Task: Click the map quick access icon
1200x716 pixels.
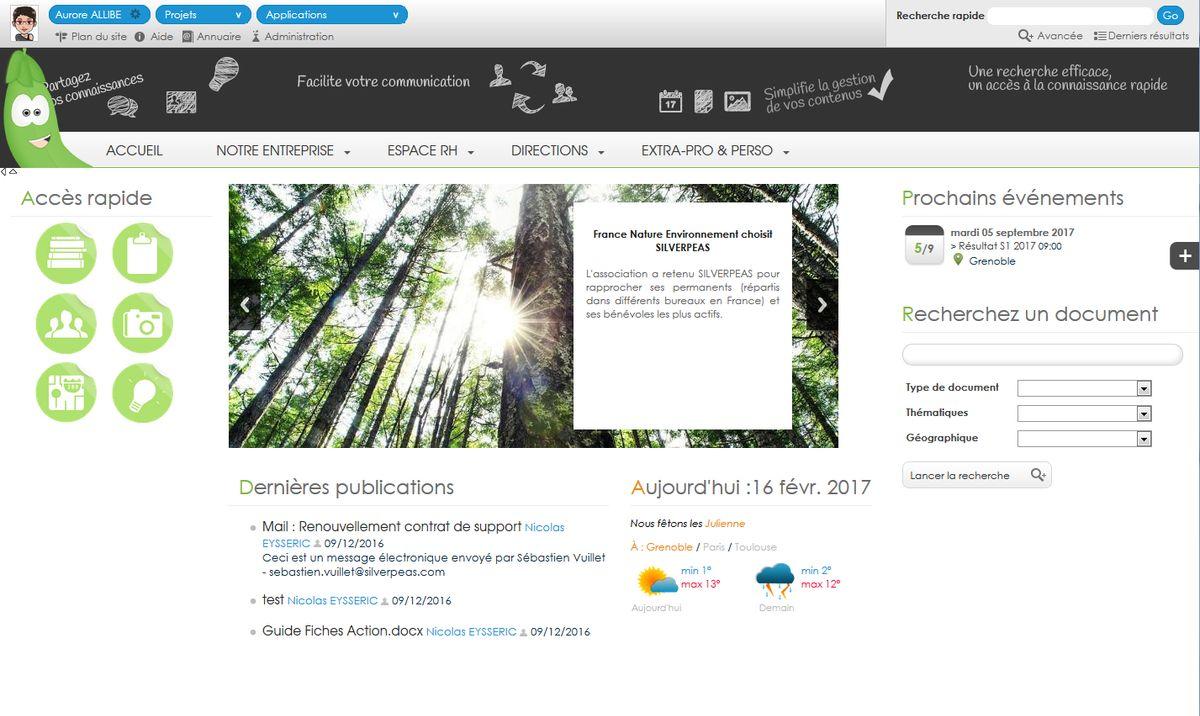Action: point(66,393)
